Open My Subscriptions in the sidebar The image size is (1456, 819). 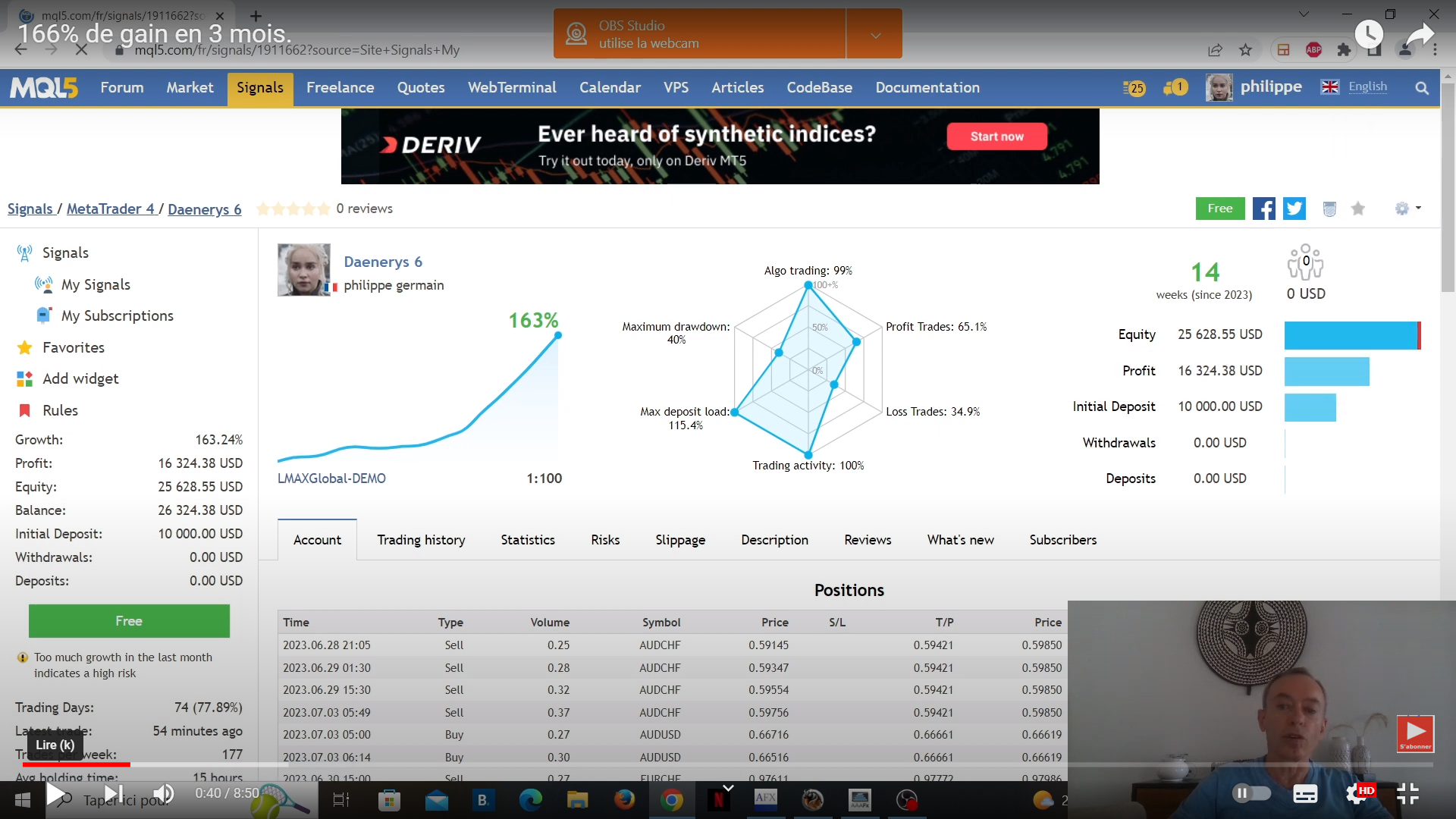pos(118,315)
